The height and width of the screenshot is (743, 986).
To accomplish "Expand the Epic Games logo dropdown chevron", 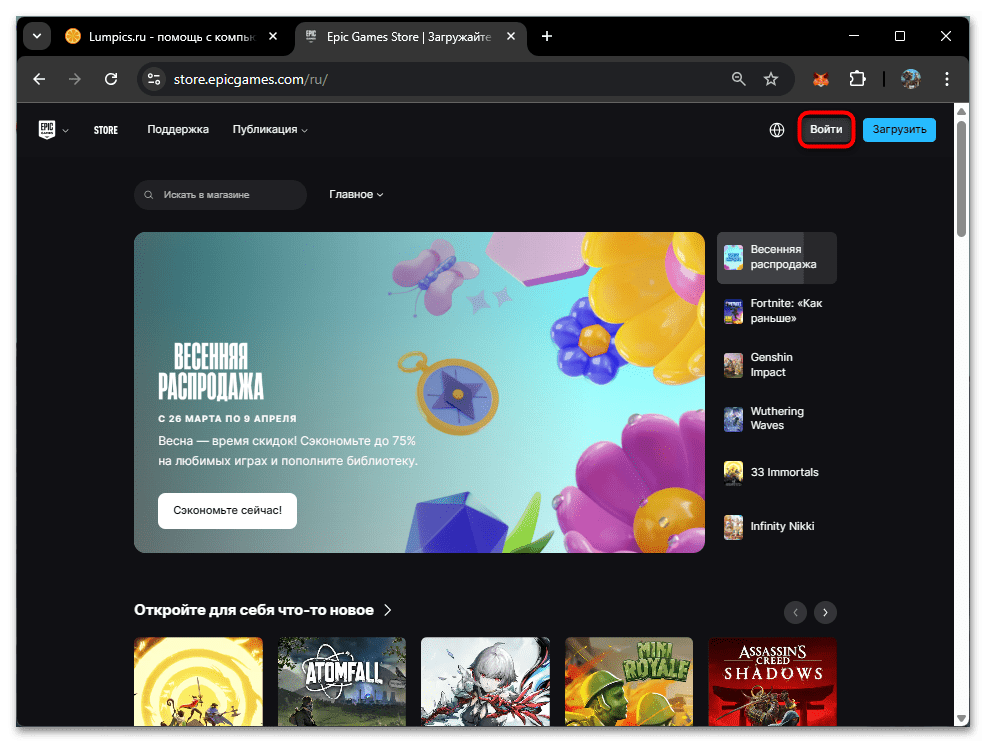I will click(65, 131).
